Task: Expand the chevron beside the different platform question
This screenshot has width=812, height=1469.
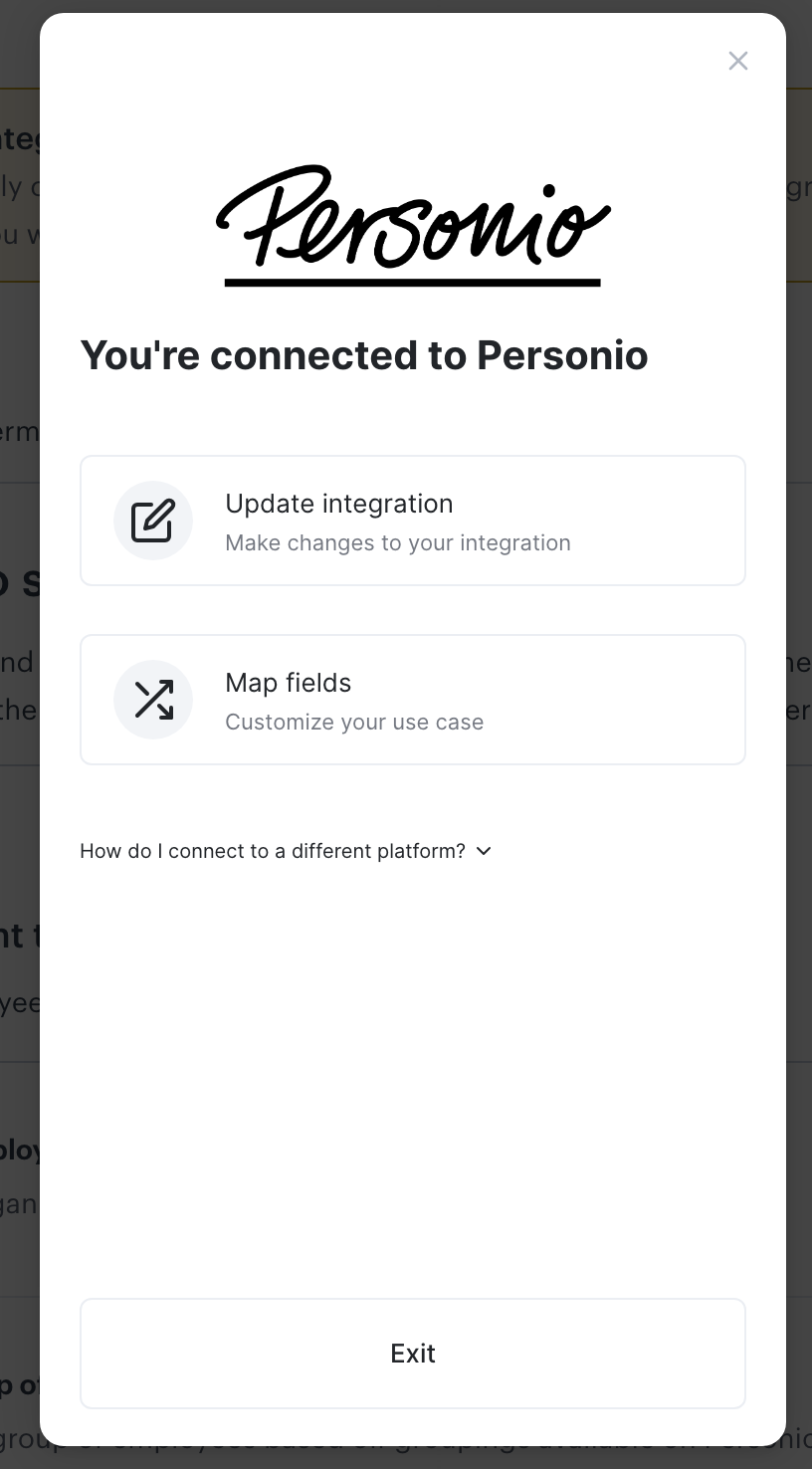Action: point(484,851)
